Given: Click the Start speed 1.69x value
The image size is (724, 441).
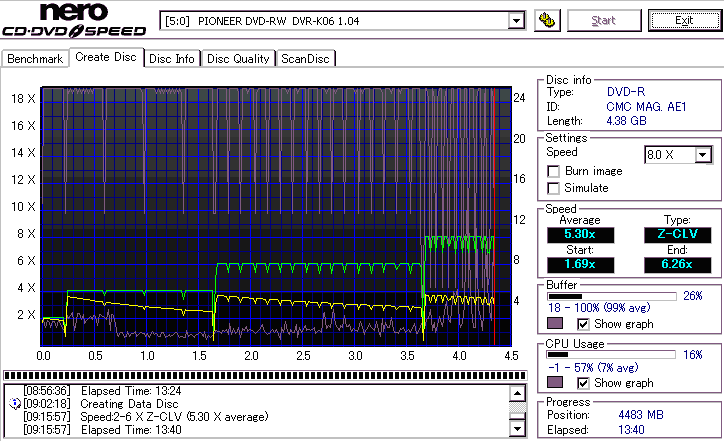Looking at the screenshot, I should point(580,265).
